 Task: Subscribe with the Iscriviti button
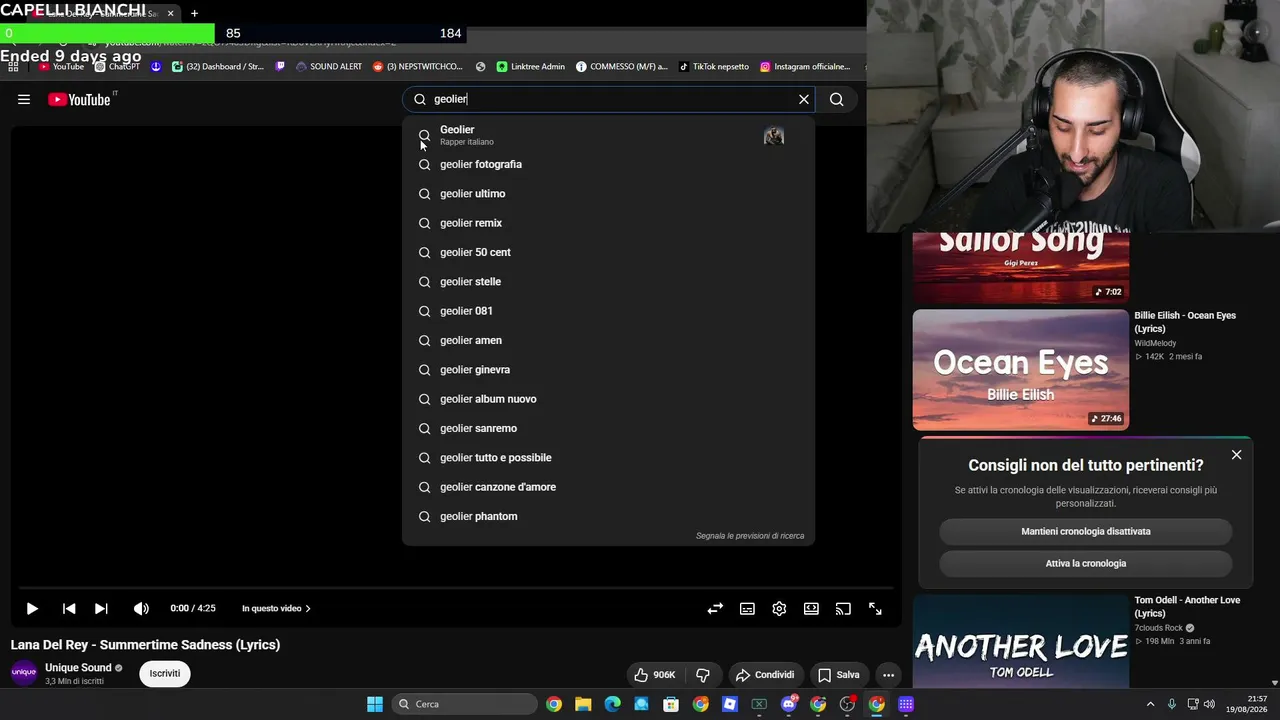(x=165, y=673)
